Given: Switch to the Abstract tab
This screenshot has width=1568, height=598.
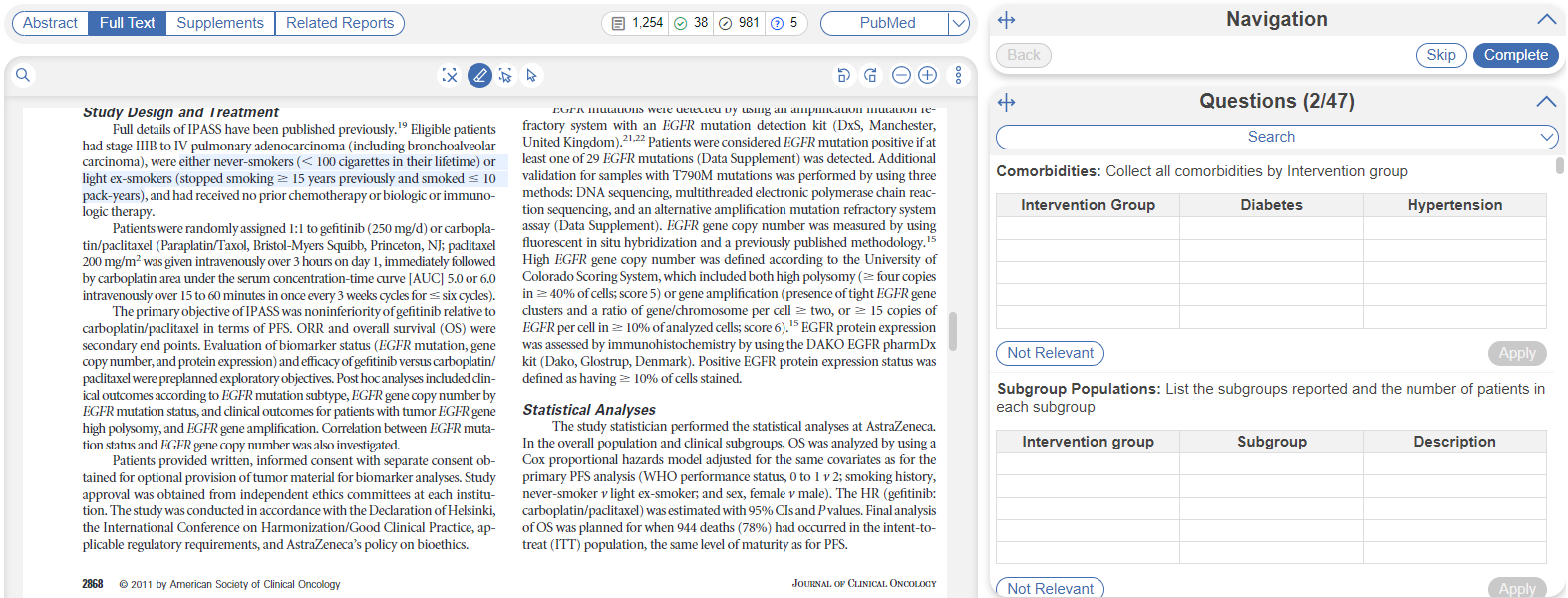Looking at the screenshot, I should click(x=50, y=23).
